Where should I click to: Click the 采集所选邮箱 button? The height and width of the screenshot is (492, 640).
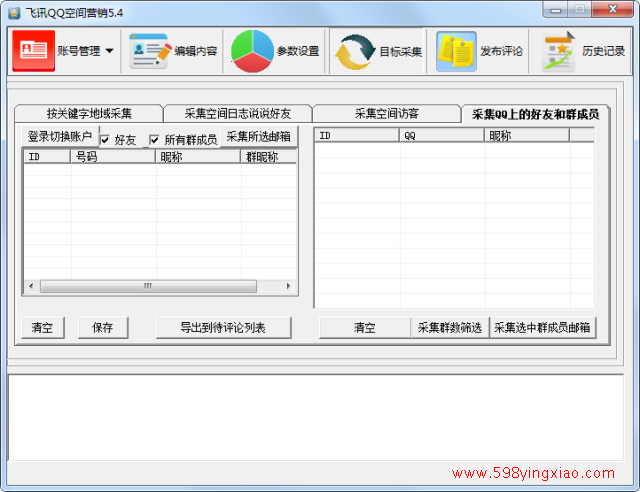tap(259, 136)
